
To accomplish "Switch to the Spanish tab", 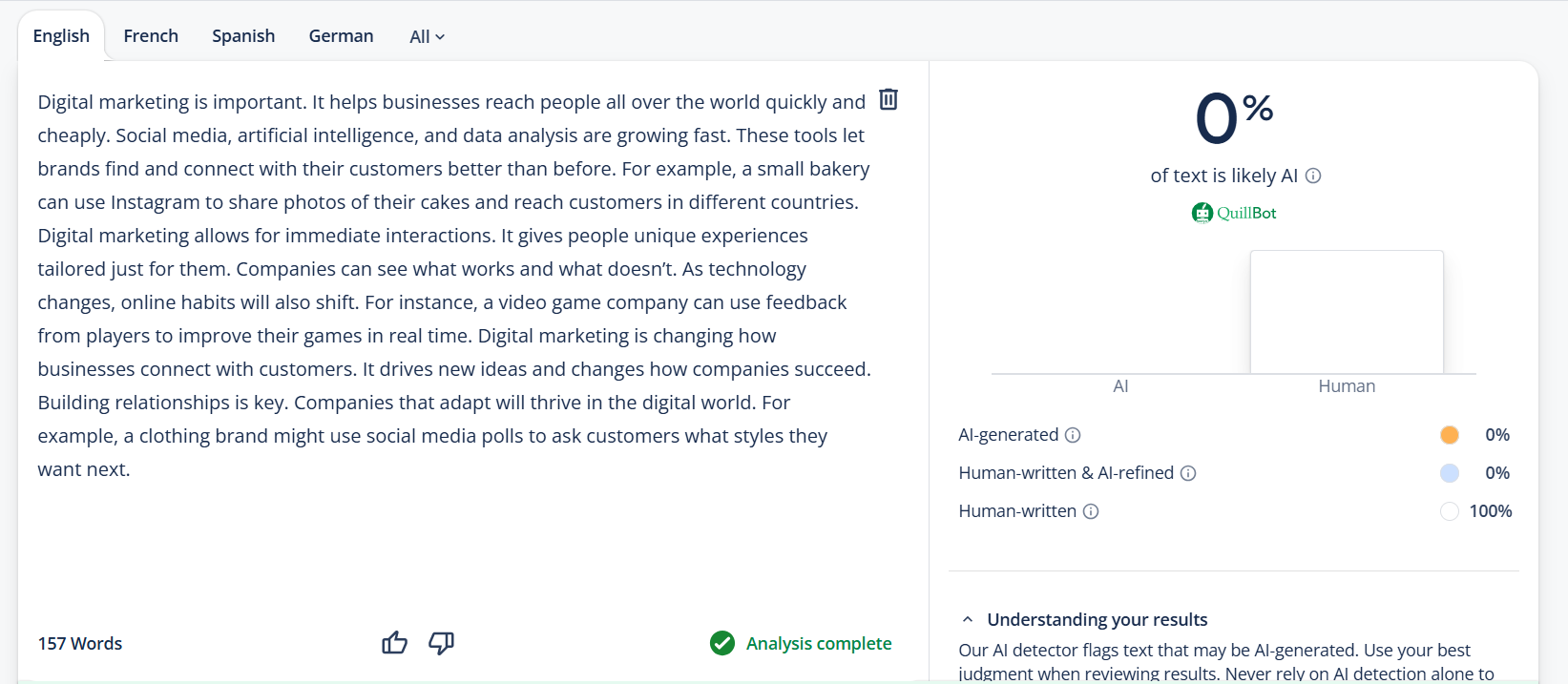I will 243,36.
